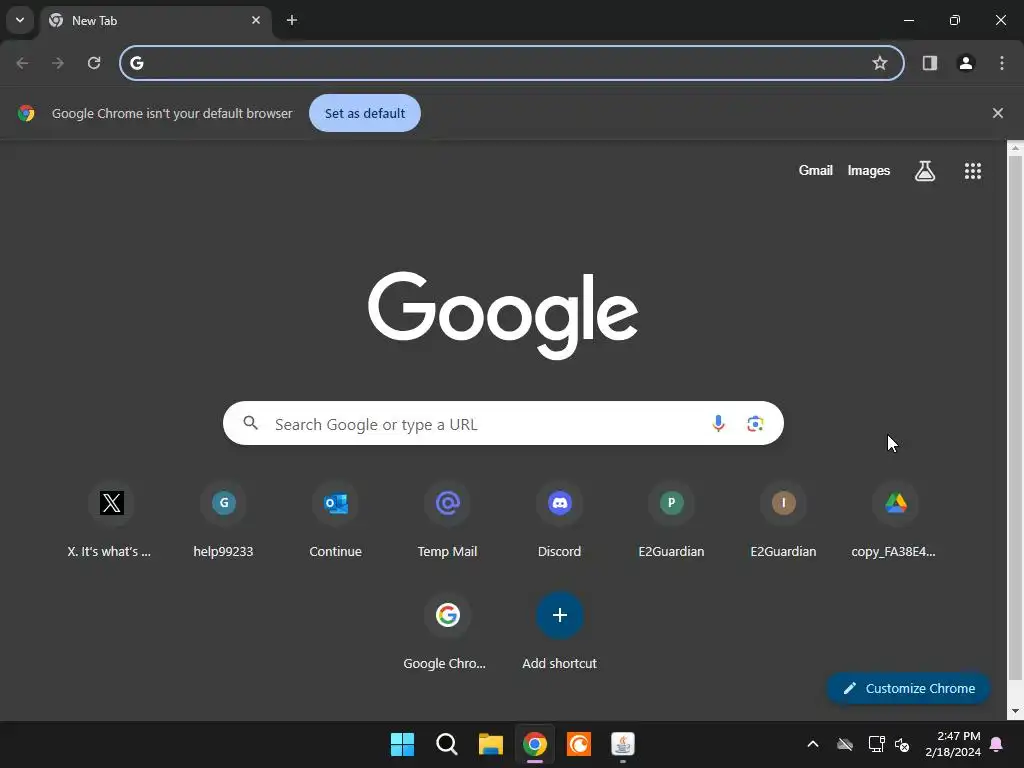The width and height of the screenshot is (1024, 768).
Task: Click the magnifier icon in the Google search box
Action: click(x=251, y=423)
